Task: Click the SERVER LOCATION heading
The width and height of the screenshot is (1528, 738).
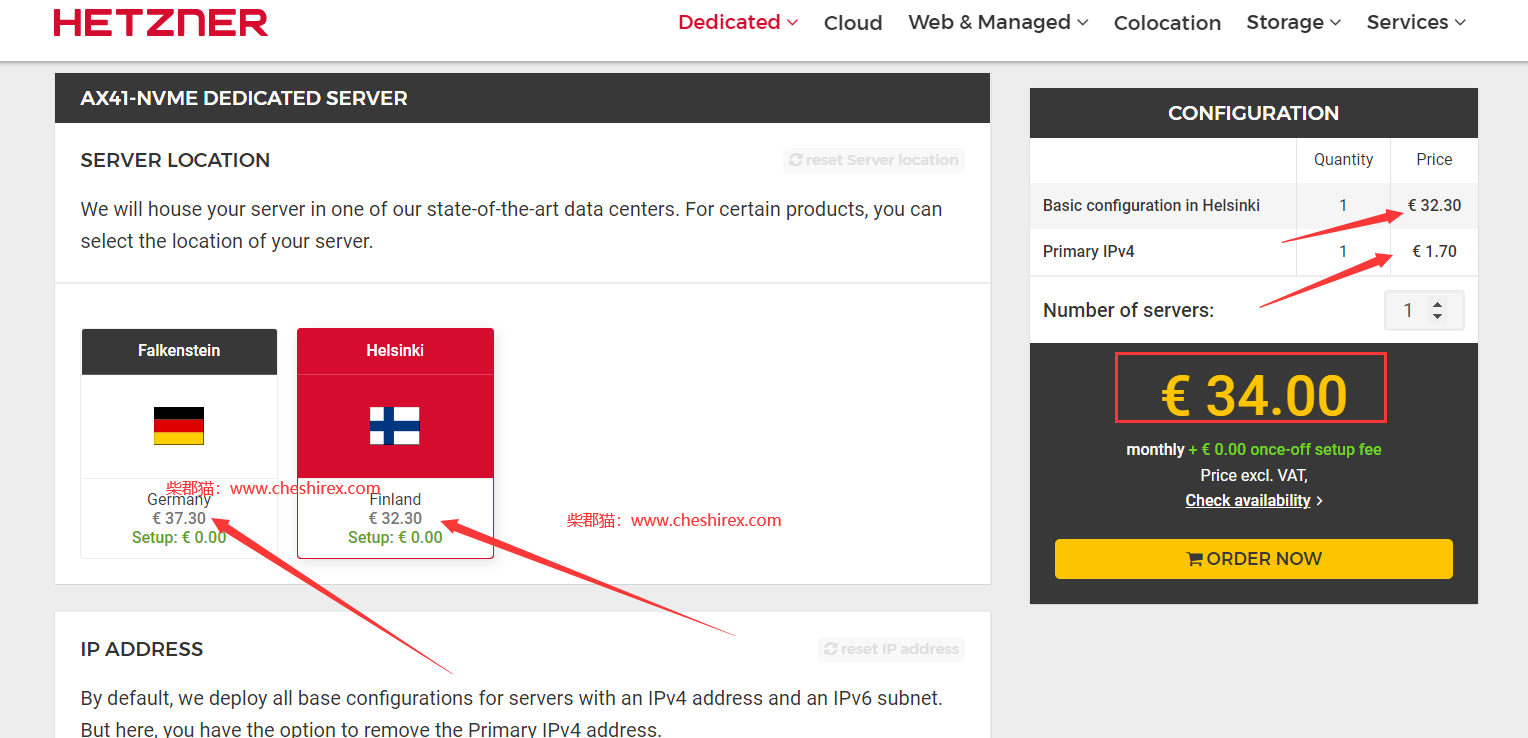Action: (175, 160)
